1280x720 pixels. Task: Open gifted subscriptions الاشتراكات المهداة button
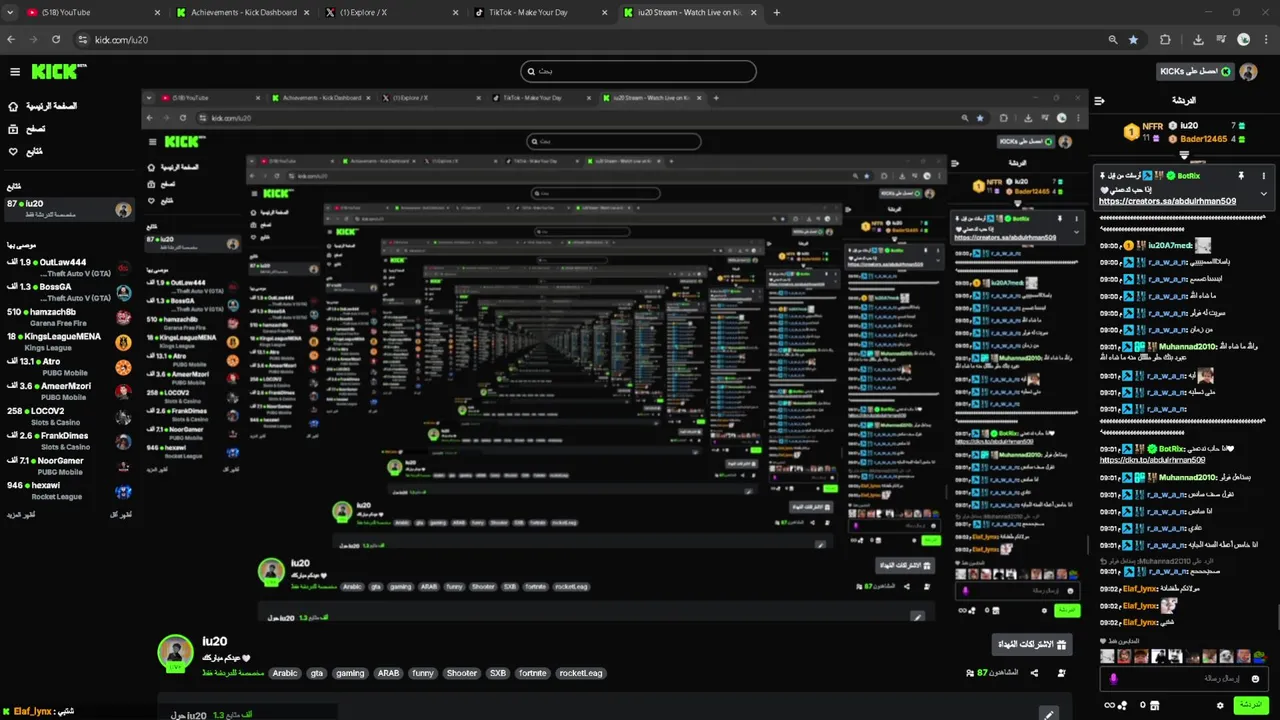(x=1031, y=644)
